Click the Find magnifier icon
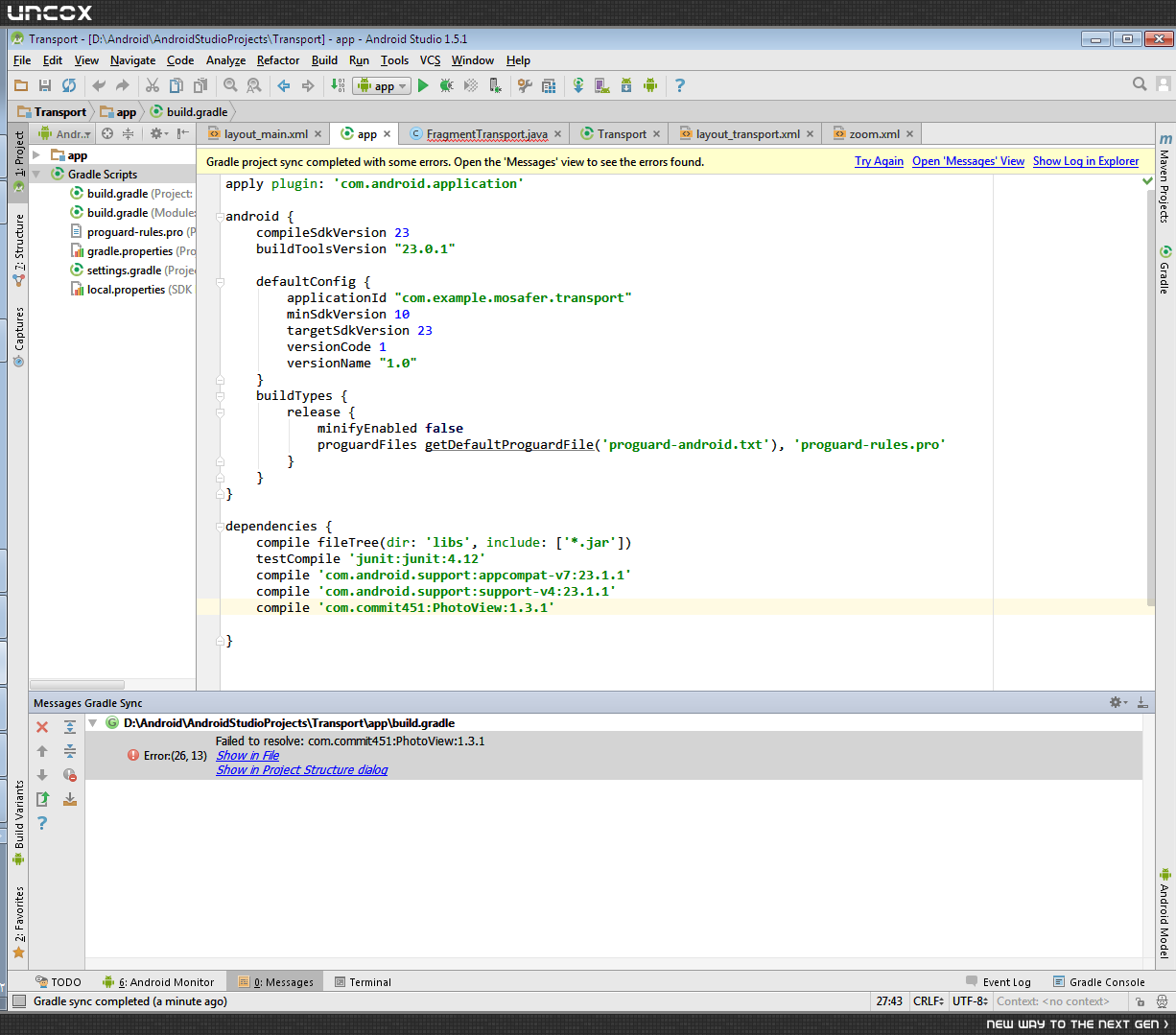Viewport: 1176px width, 1035px height. (230, 85)
